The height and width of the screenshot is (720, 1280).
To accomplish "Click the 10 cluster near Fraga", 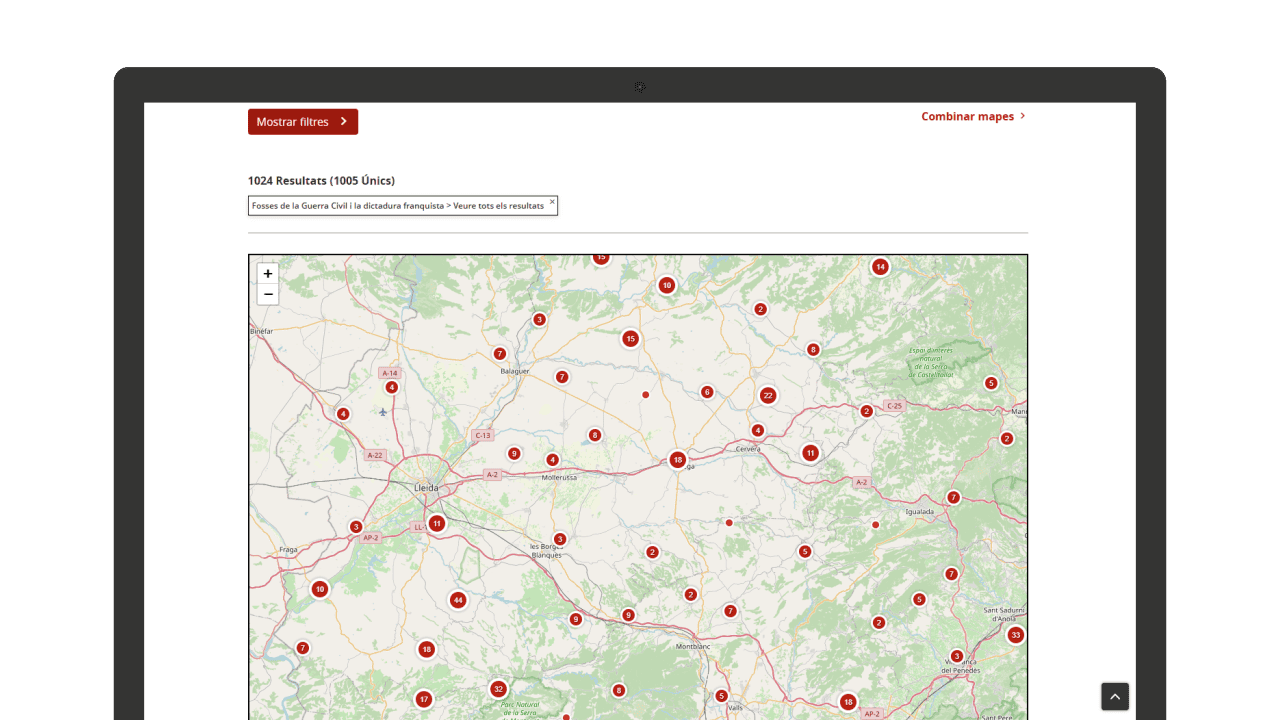I will 320,589.
